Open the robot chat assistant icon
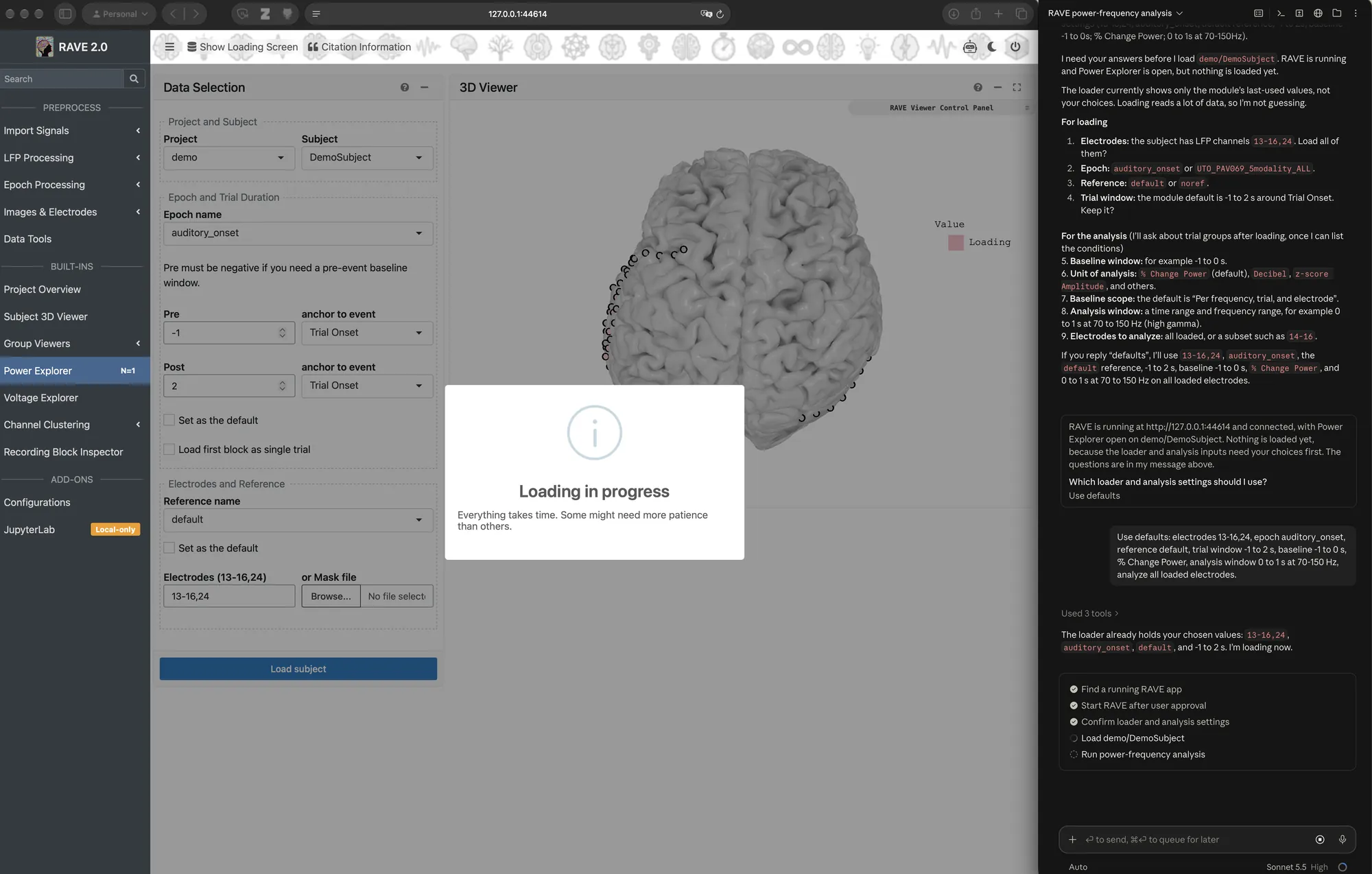The width and height of the screenshot is (1372, 874). [969, 47]
